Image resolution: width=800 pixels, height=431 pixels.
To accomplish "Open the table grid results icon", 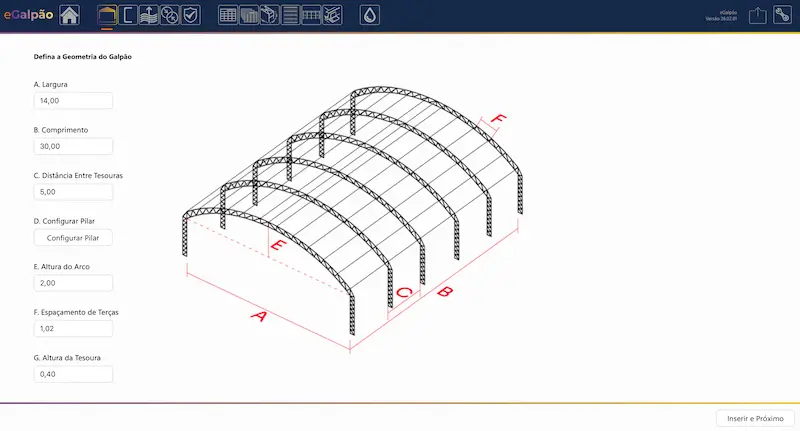I will [228, 15].
